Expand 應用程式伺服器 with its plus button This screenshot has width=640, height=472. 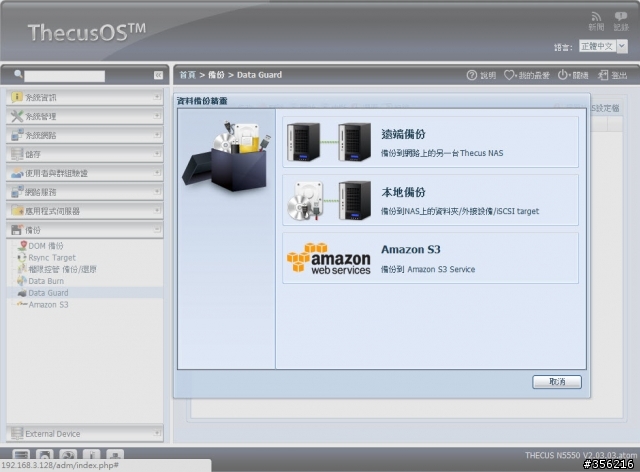[x=157, y=211]
